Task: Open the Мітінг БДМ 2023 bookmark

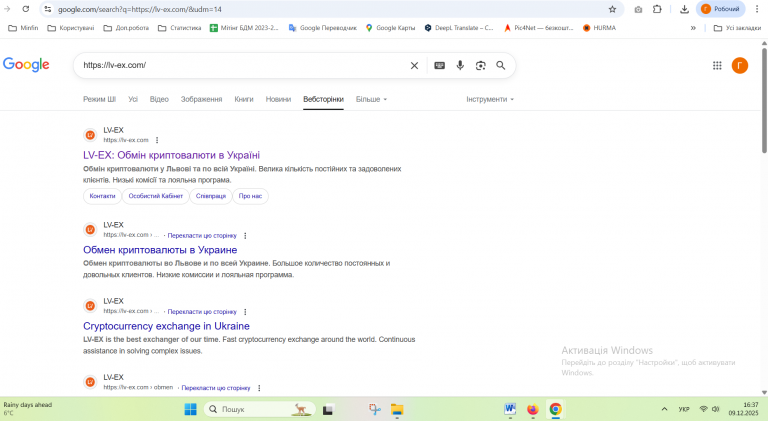Action: coord(244,28)
